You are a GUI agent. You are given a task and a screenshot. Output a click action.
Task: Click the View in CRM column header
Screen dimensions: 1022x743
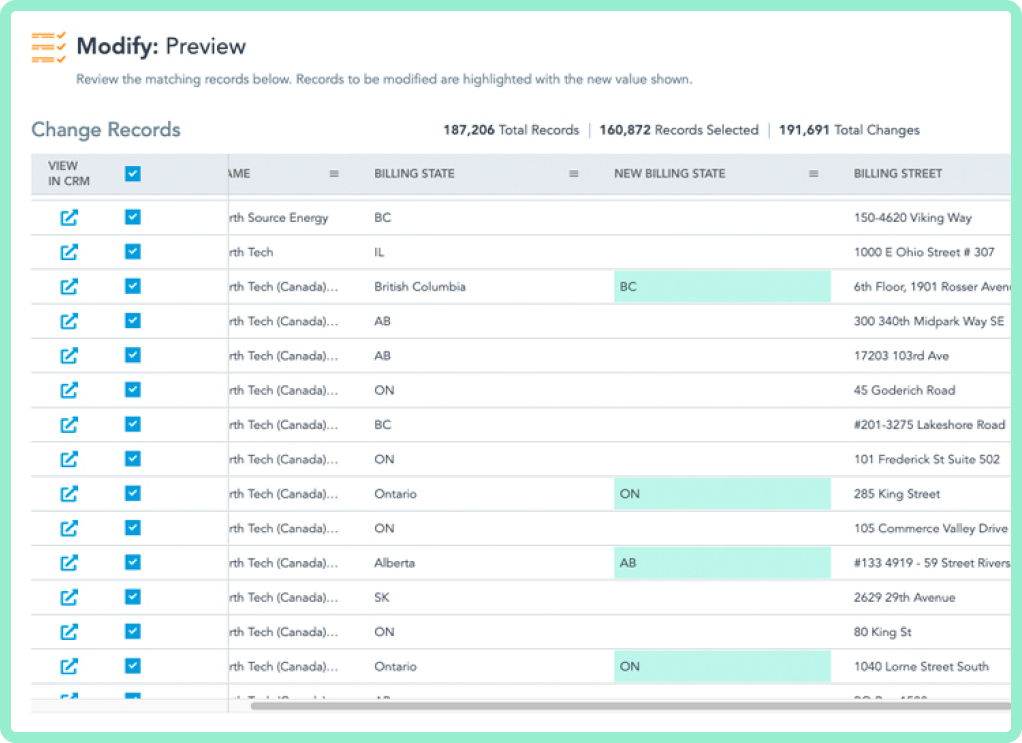(x=68, y=173)
